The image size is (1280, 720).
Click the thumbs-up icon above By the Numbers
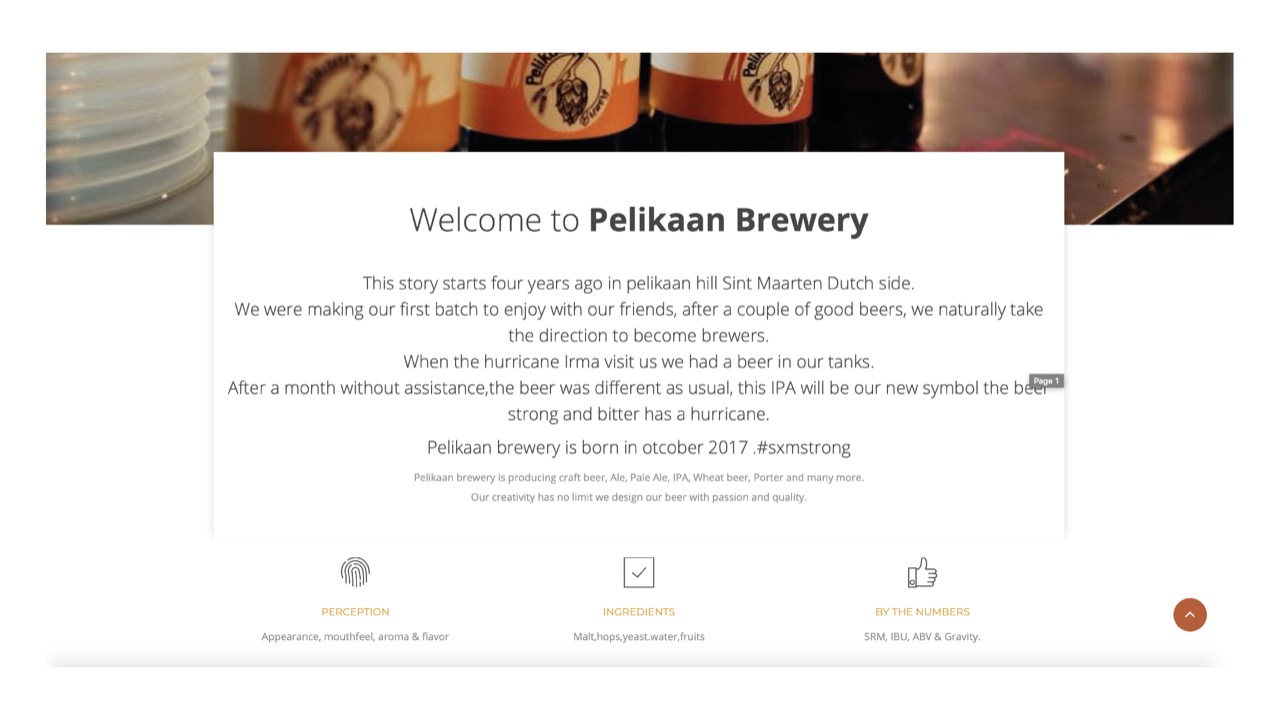tap(922, 572)
